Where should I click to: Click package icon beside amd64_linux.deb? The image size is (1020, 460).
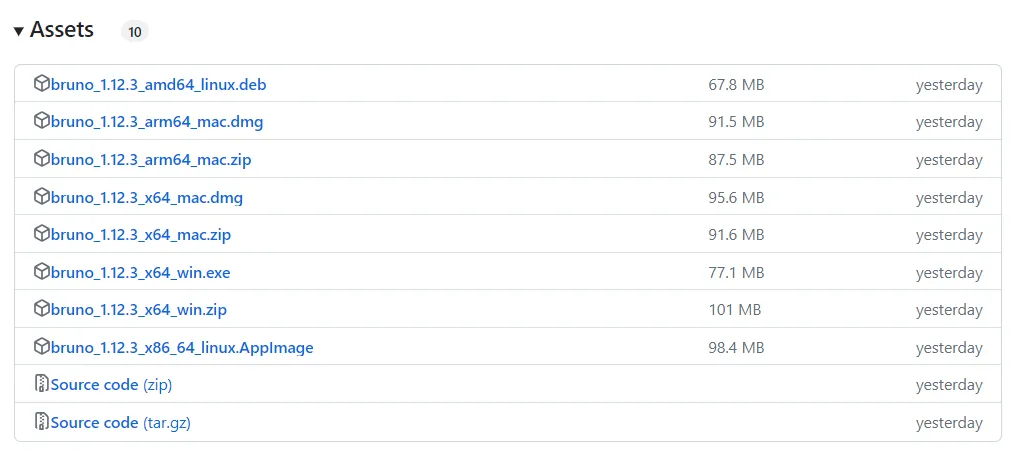coord(42,83)
